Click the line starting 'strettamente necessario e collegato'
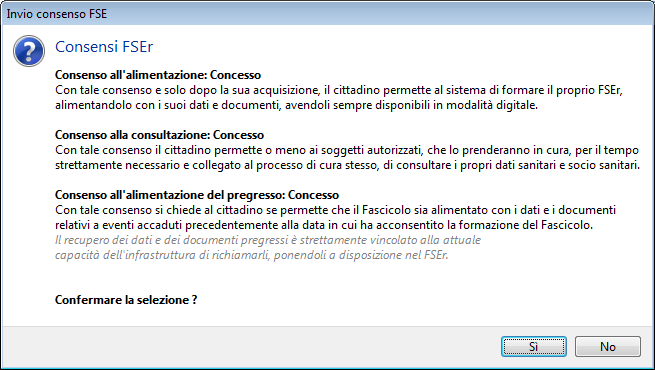Image resolution: width=655 pixels, height=370 pixels. pos(347,165)
